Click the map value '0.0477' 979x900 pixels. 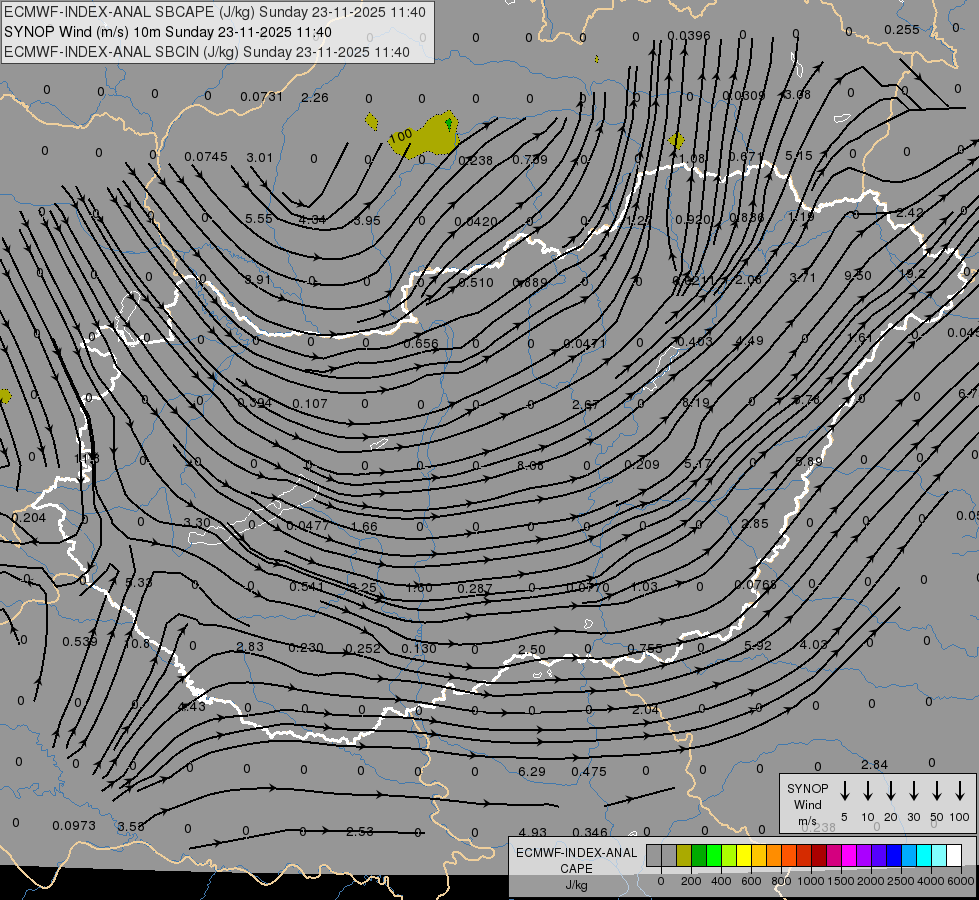coord(307,525)
